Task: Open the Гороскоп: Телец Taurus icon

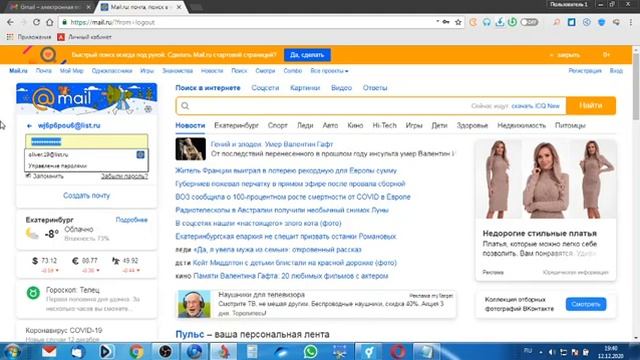Action: (33, 293)
